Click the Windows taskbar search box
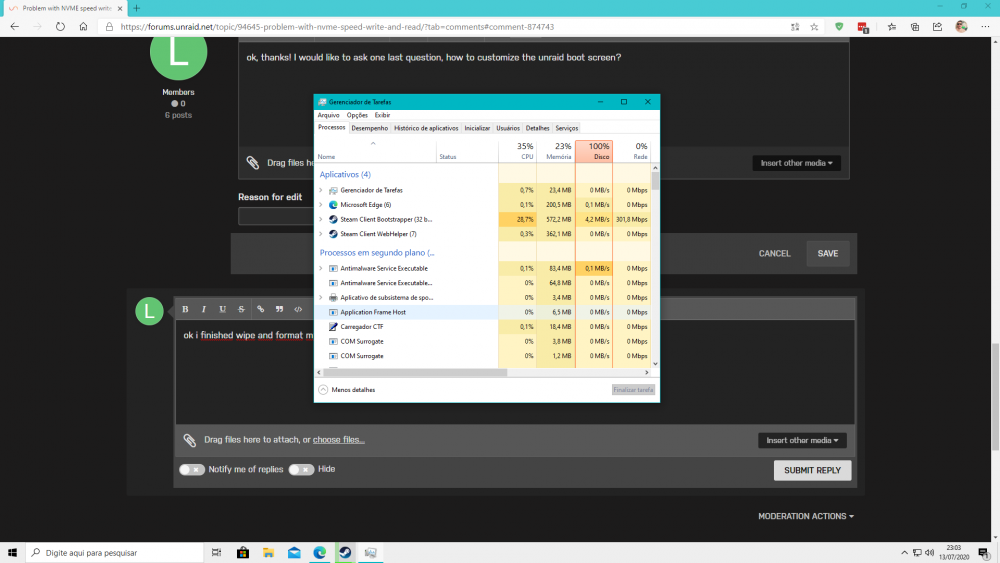Viewport: 1000px width, 563px height. pyautogui.click(x=115, y=553)
